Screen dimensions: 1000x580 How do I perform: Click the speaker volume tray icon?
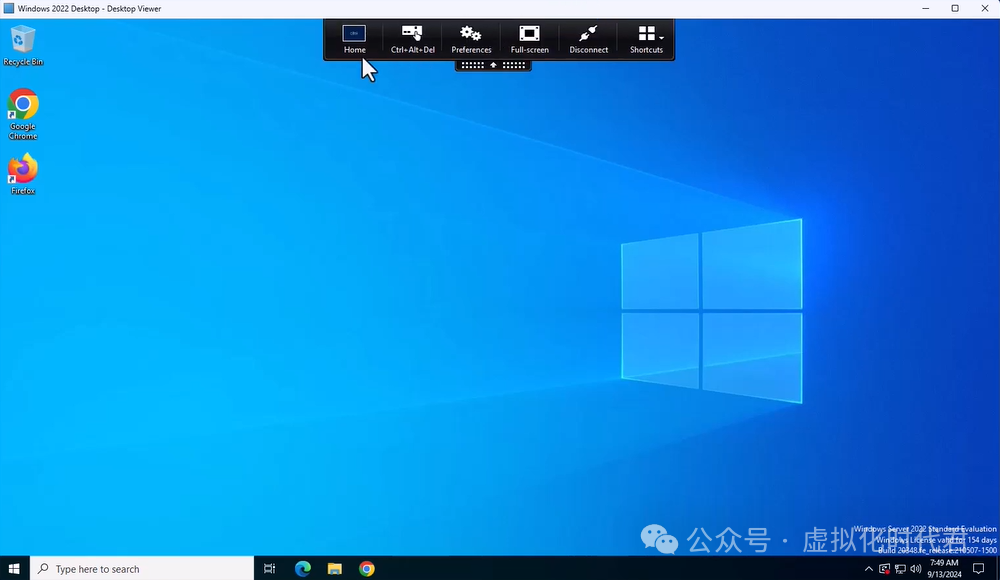tap(916, 569)
